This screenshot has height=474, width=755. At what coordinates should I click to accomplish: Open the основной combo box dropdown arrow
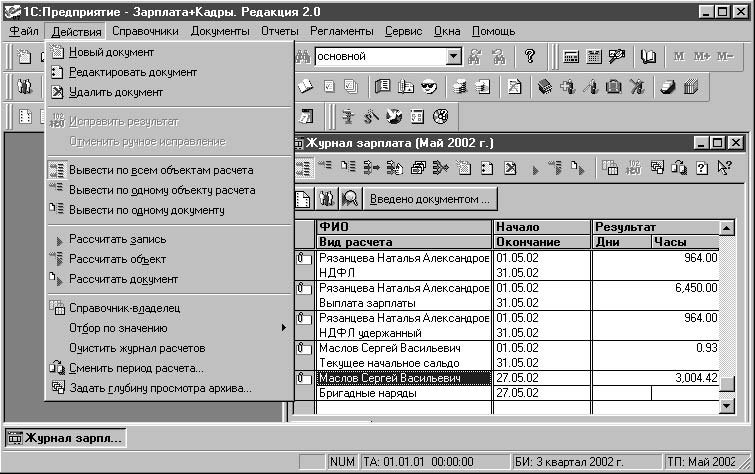tap(454, 57)
